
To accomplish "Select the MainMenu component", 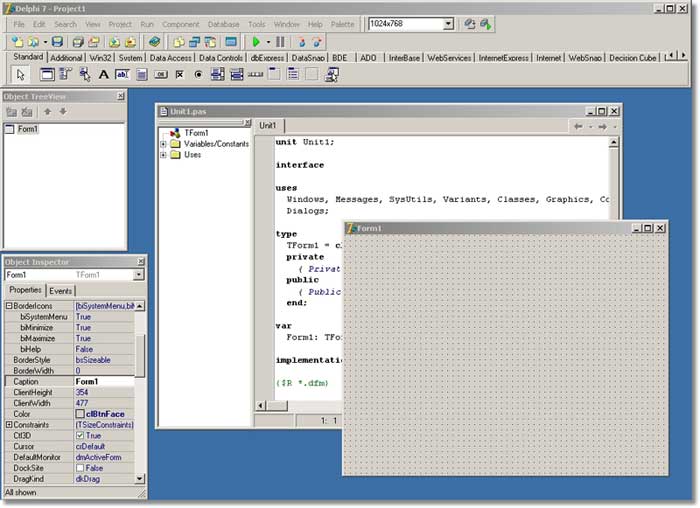I will coord(66,74).
